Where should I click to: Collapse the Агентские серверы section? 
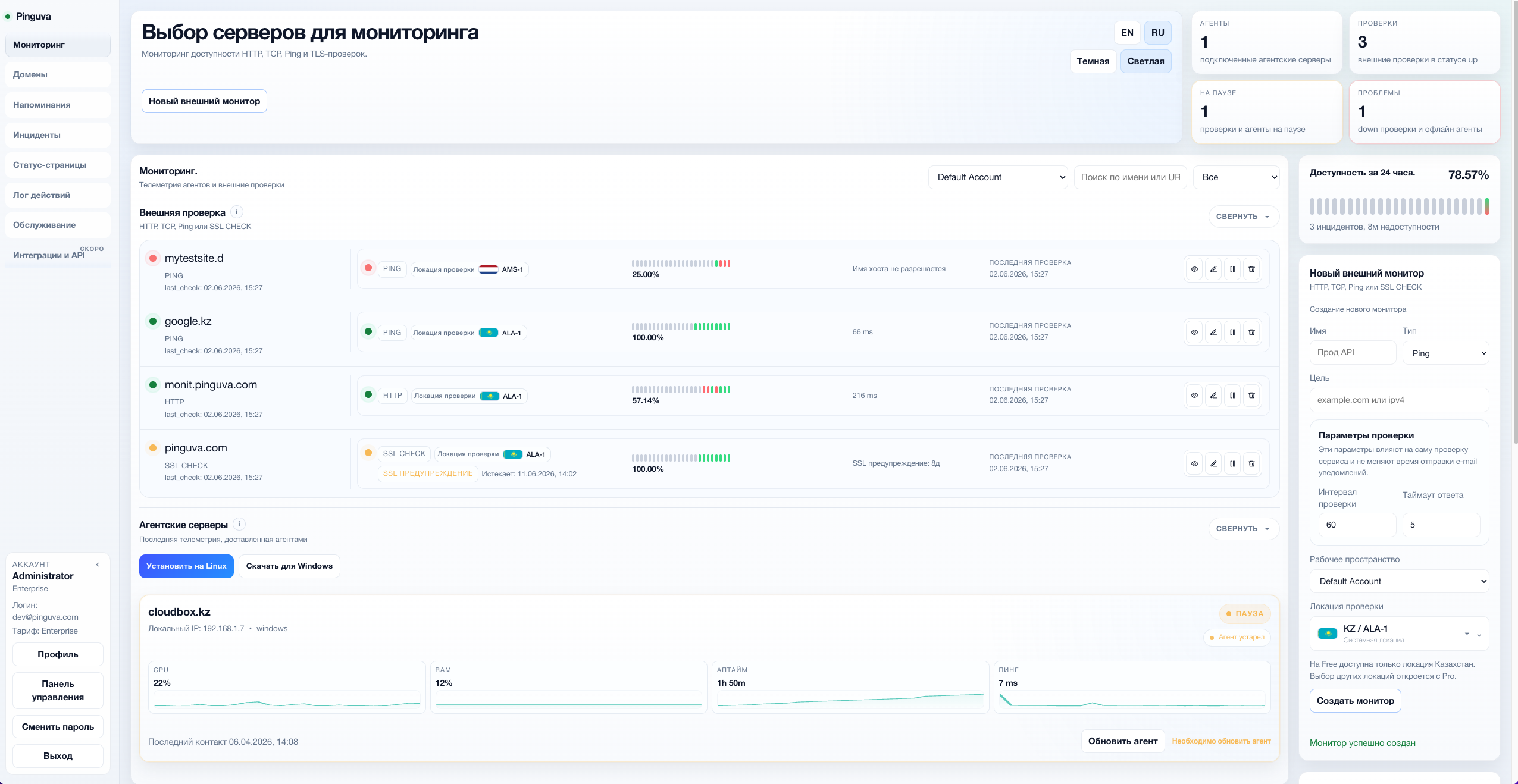point(1243,529)
